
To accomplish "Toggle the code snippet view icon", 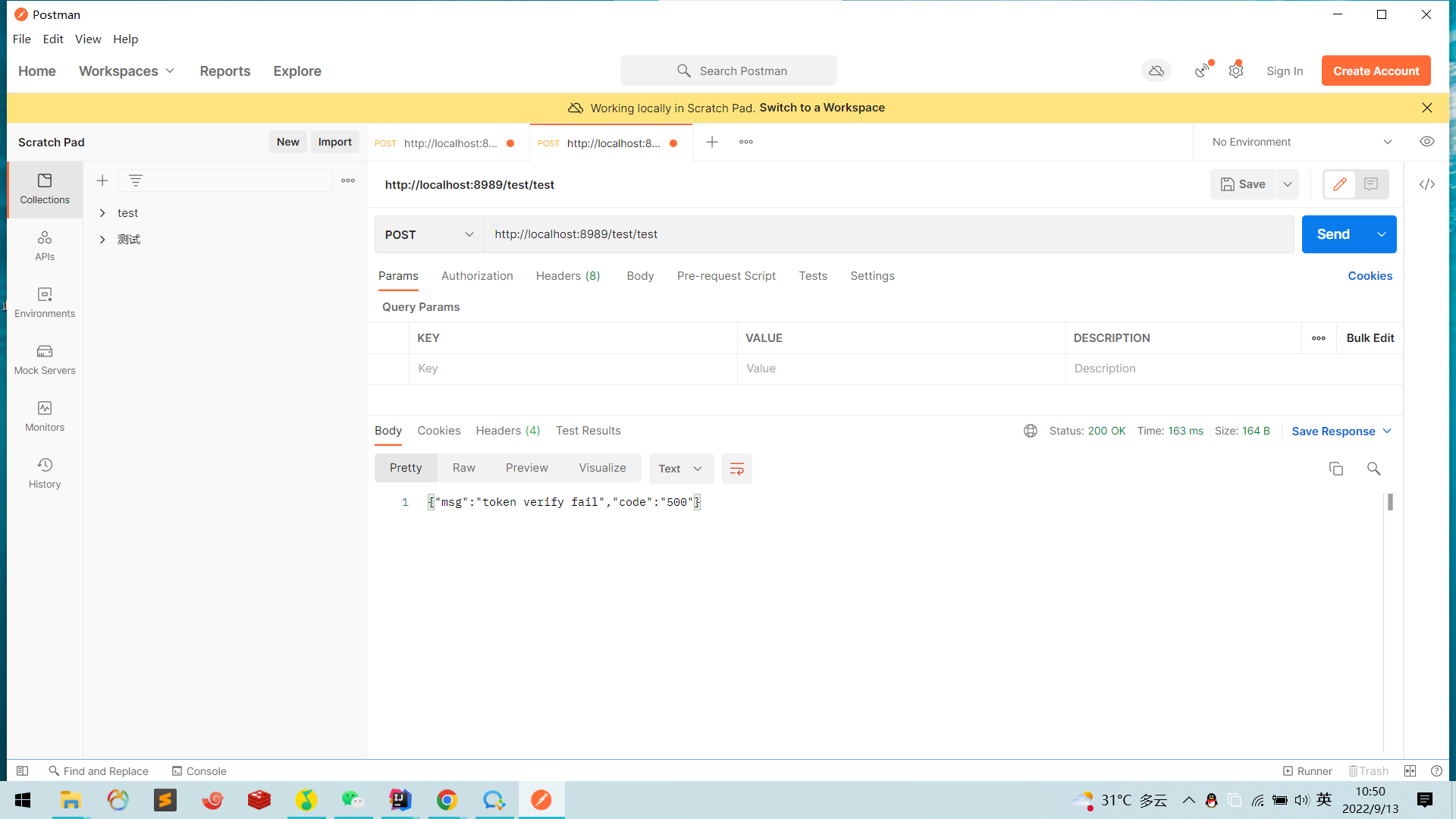I will click(1427, 184).
